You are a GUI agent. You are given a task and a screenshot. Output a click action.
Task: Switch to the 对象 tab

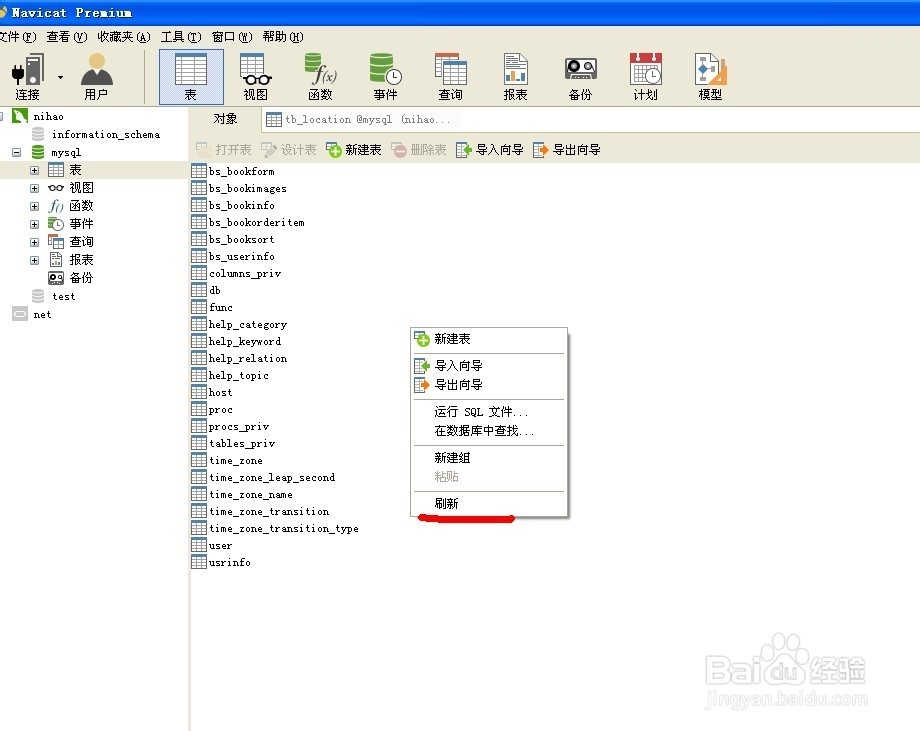click(x=225, y=119)
